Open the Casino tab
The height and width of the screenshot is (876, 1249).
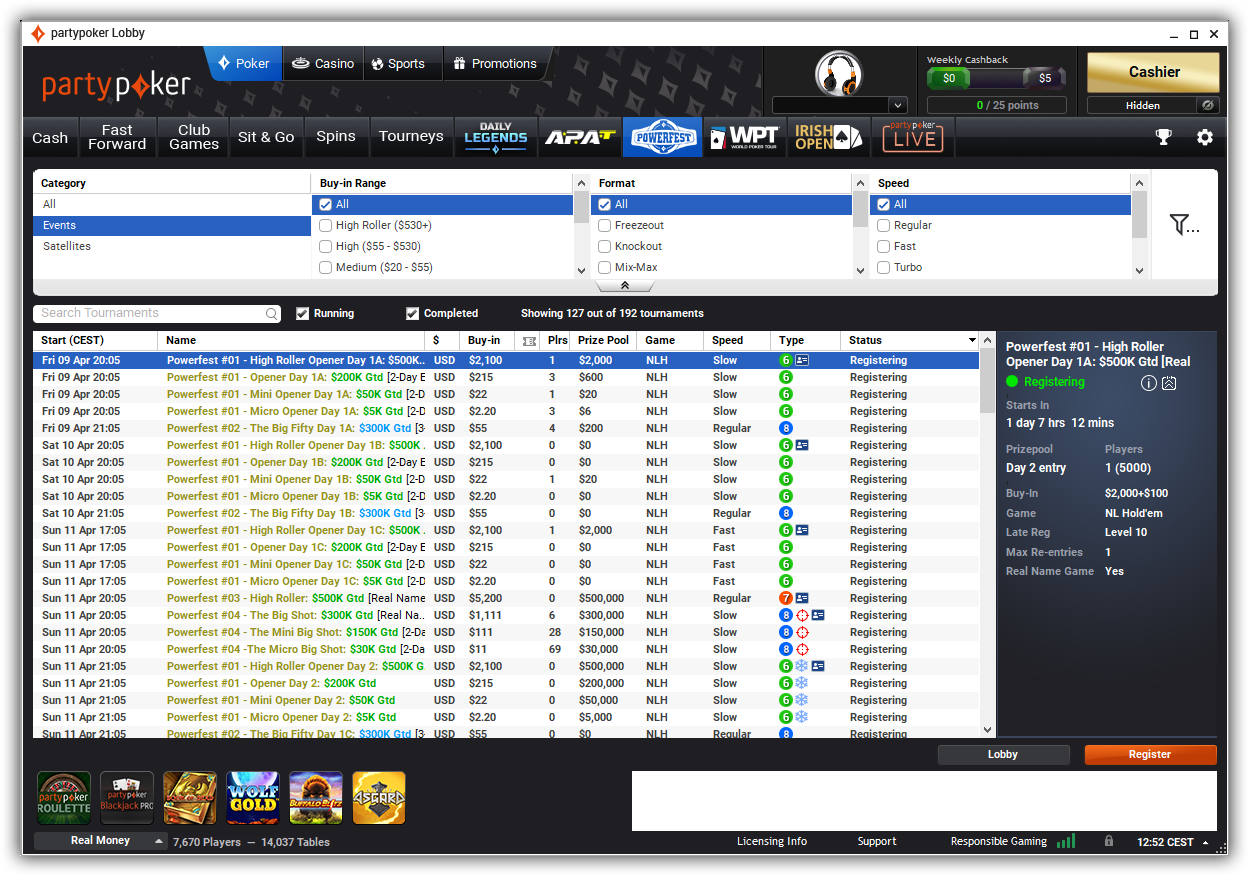[323, 63]
